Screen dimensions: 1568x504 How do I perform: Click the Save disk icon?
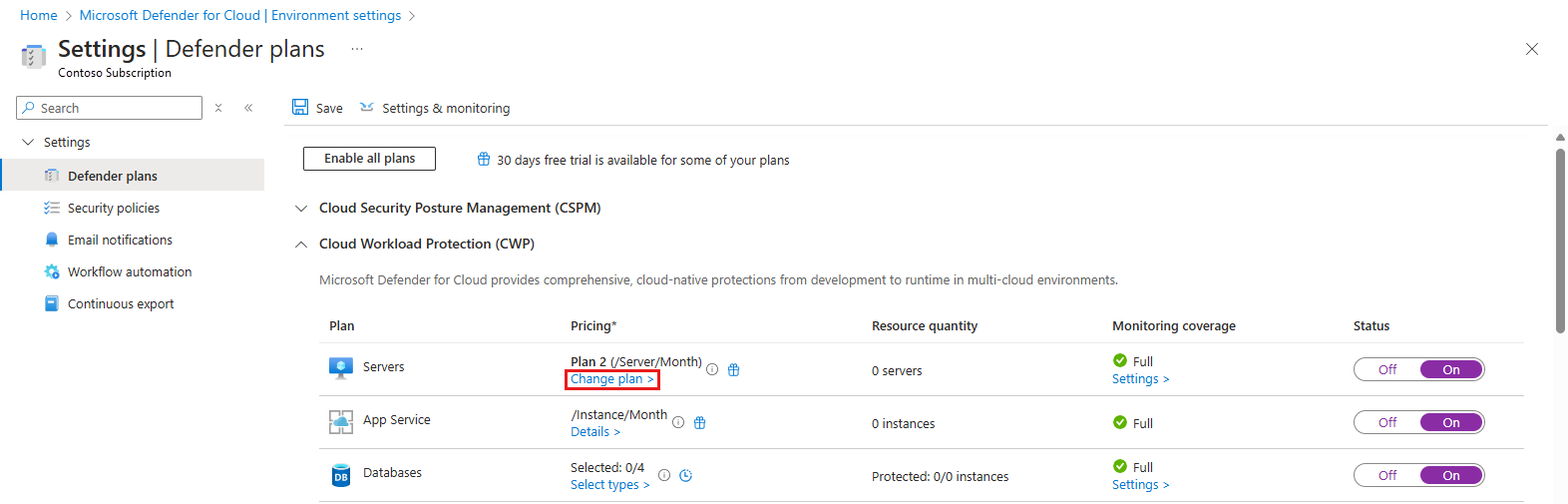[300, 107]
